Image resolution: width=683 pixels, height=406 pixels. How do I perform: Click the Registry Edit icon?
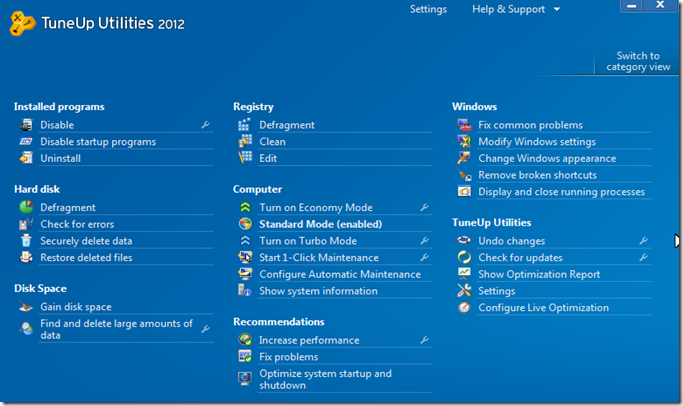[245, 157]
